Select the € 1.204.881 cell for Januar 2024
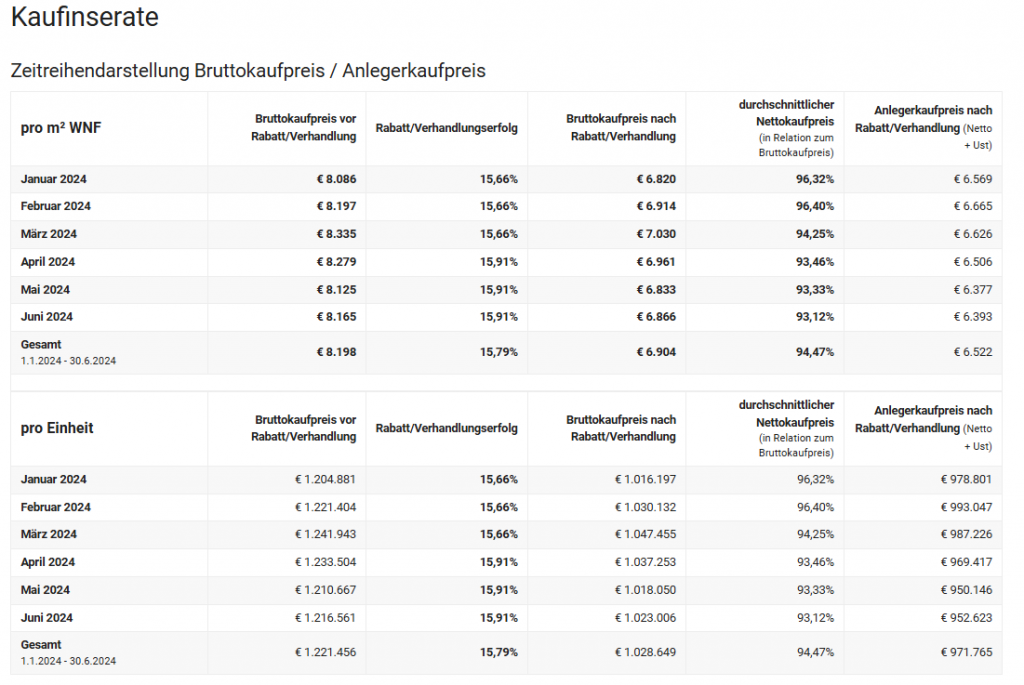1024x685 pixels. point(325,479)
